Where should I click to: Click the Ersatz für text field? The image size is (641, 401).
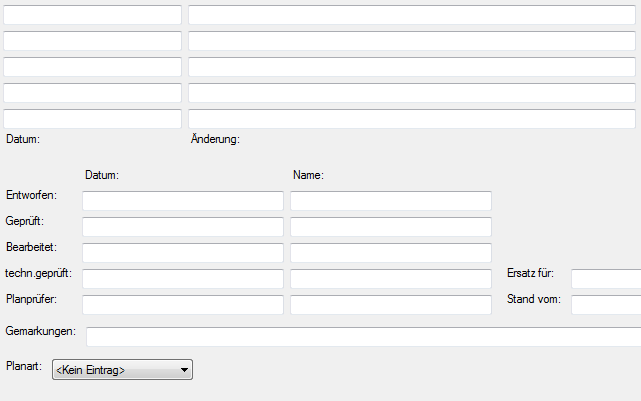pyautogui.click(x=605, y=279)
